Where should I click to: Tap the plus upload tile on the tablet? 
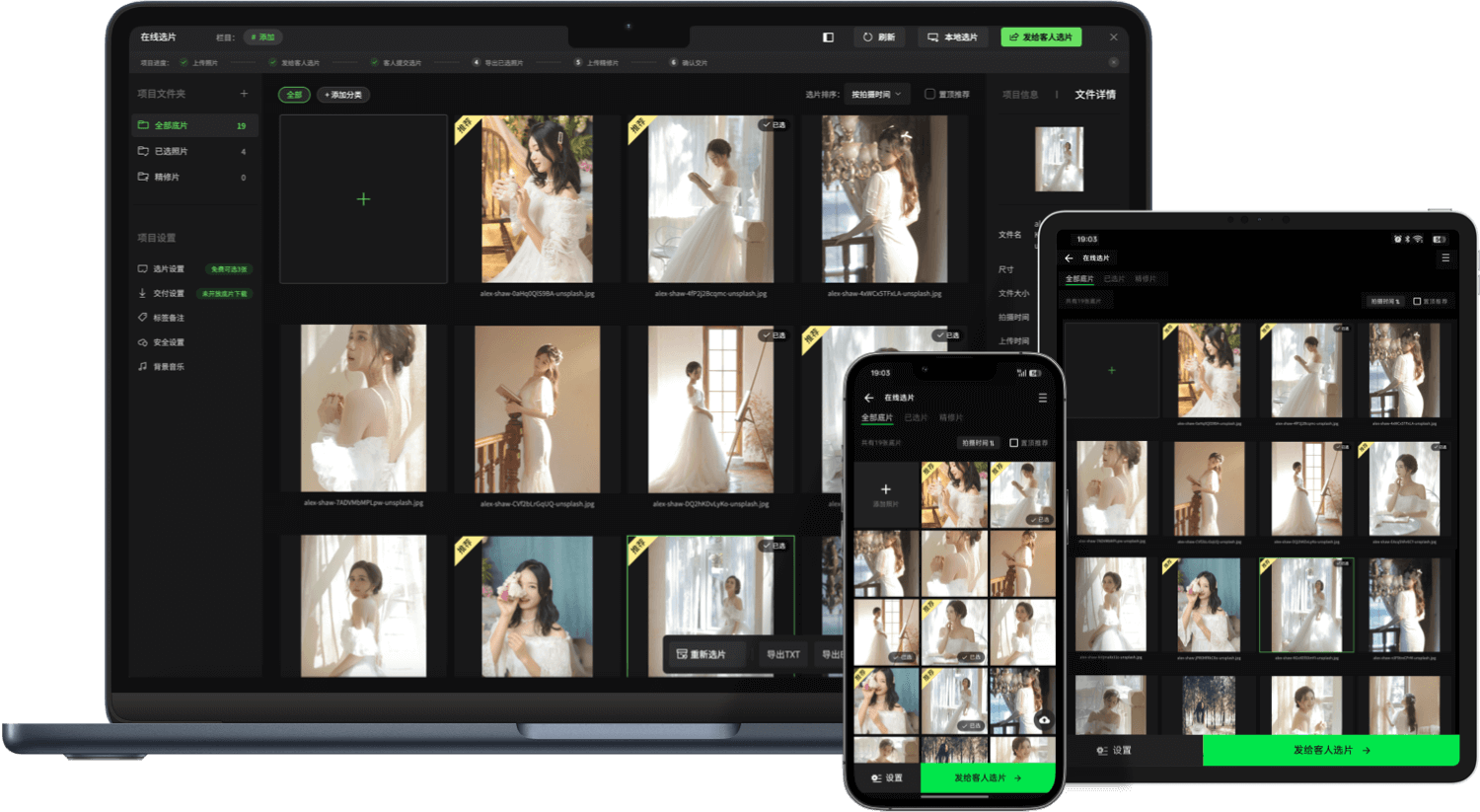(1112, 370)
